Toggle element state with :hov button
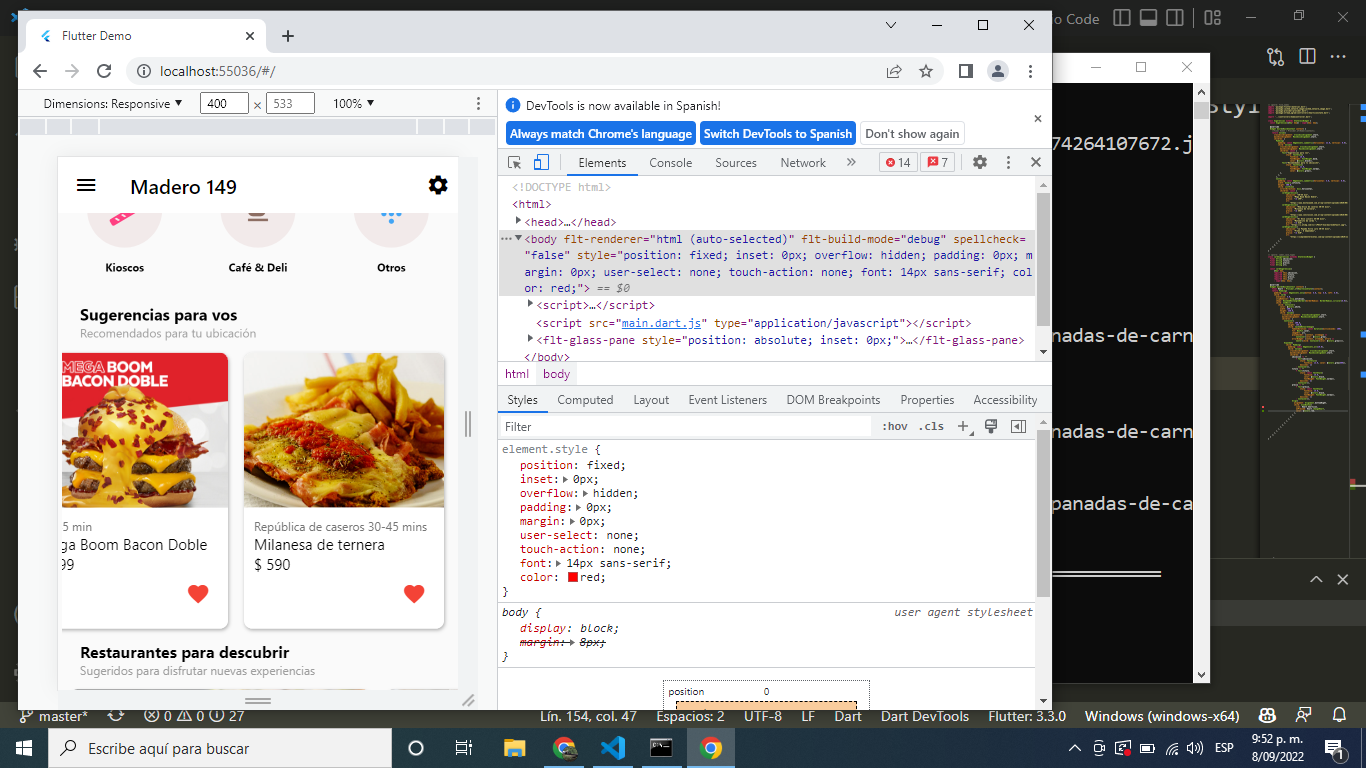This screenshot has height=768, width=1366. tap(895, 427)
